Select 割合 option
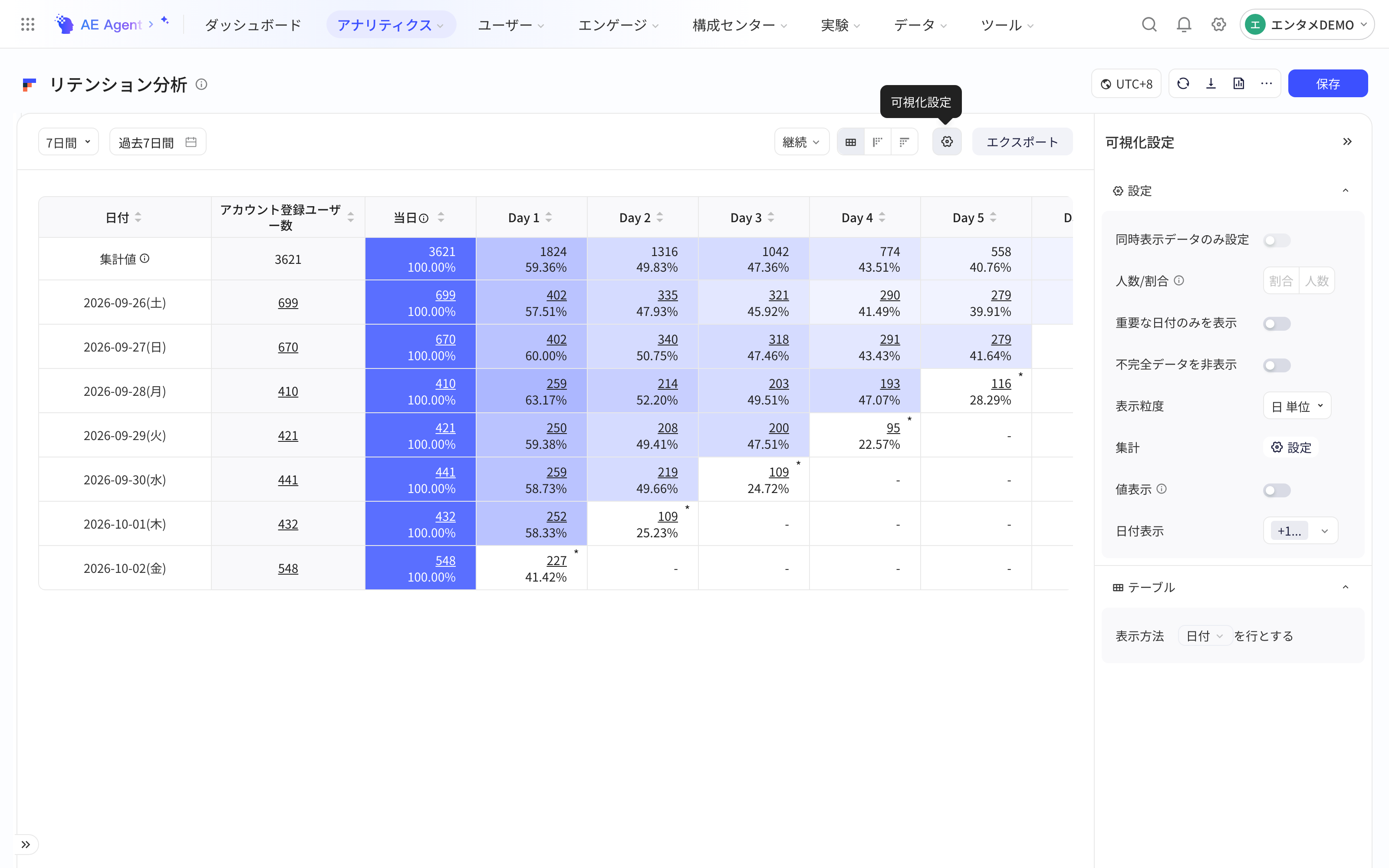The image size is (1389, 868). coord(1280,281)
